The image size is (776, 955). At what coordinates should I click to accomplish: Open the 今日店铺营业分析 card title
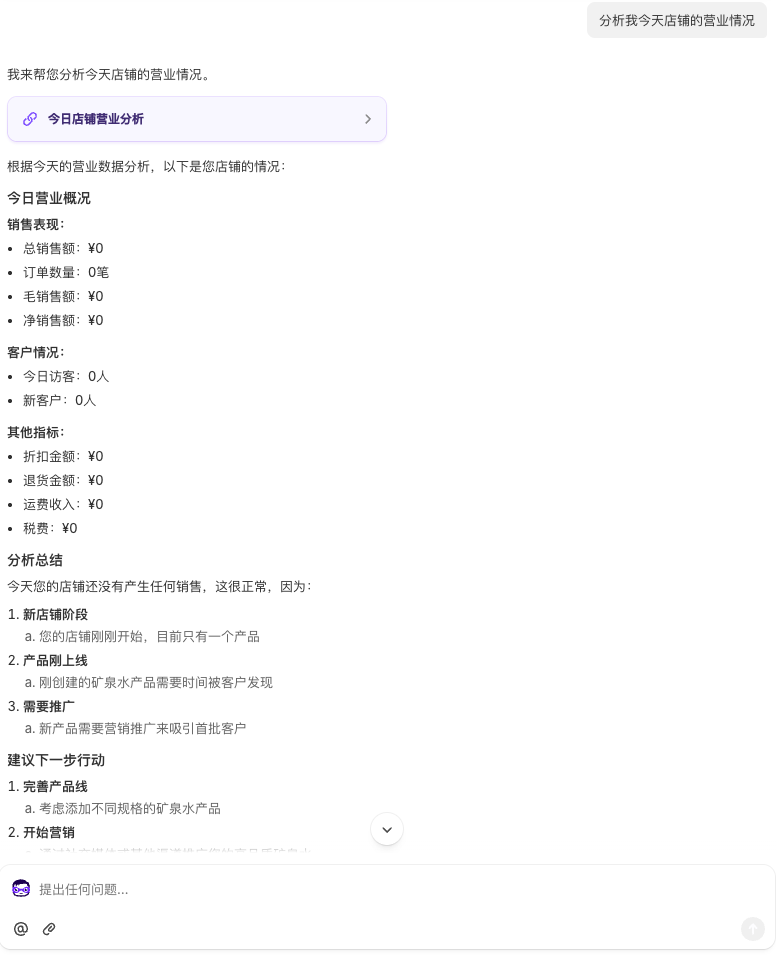[x=96, y=119]
